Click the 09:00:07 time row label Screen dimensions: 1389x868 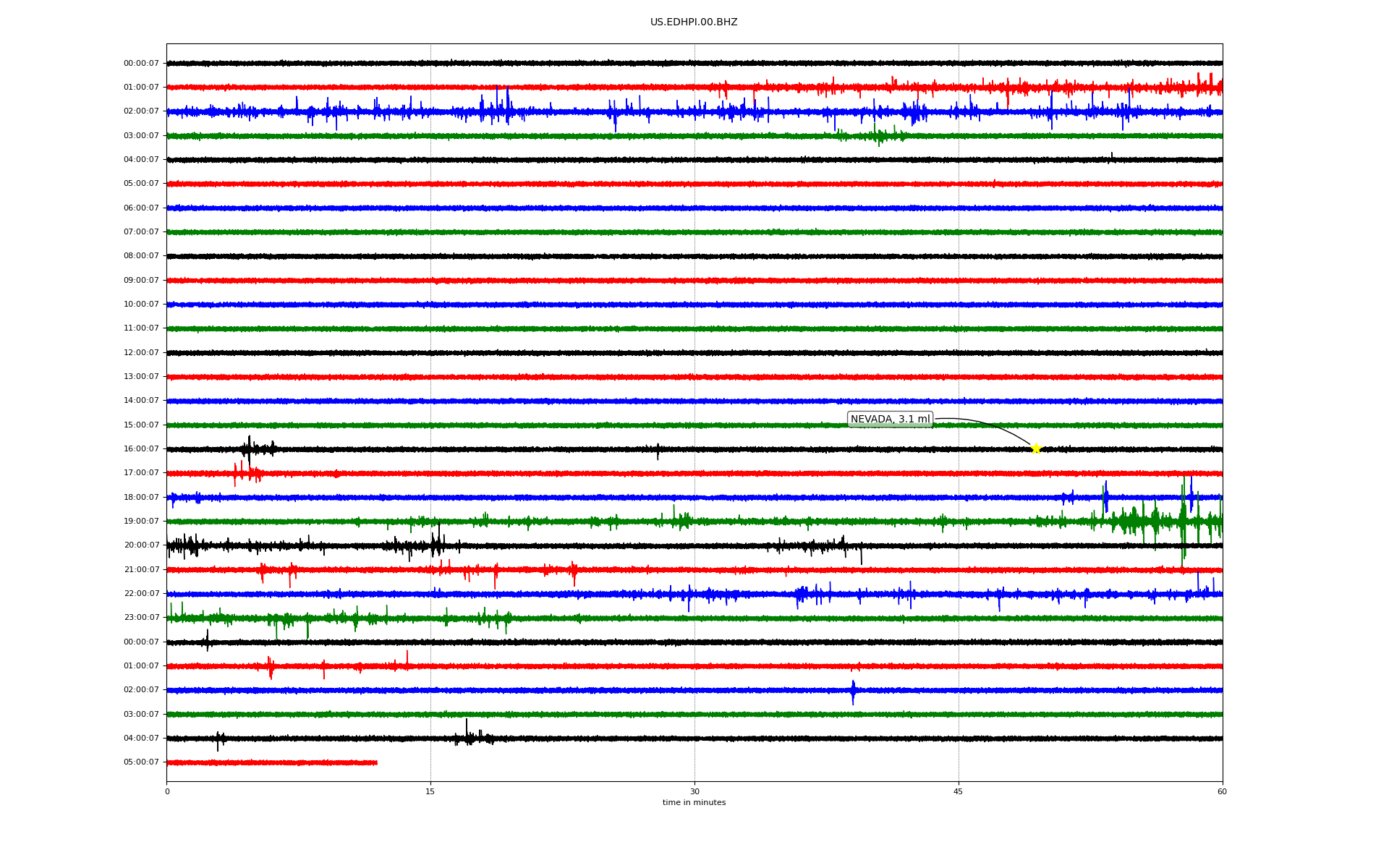click(141, 281)
